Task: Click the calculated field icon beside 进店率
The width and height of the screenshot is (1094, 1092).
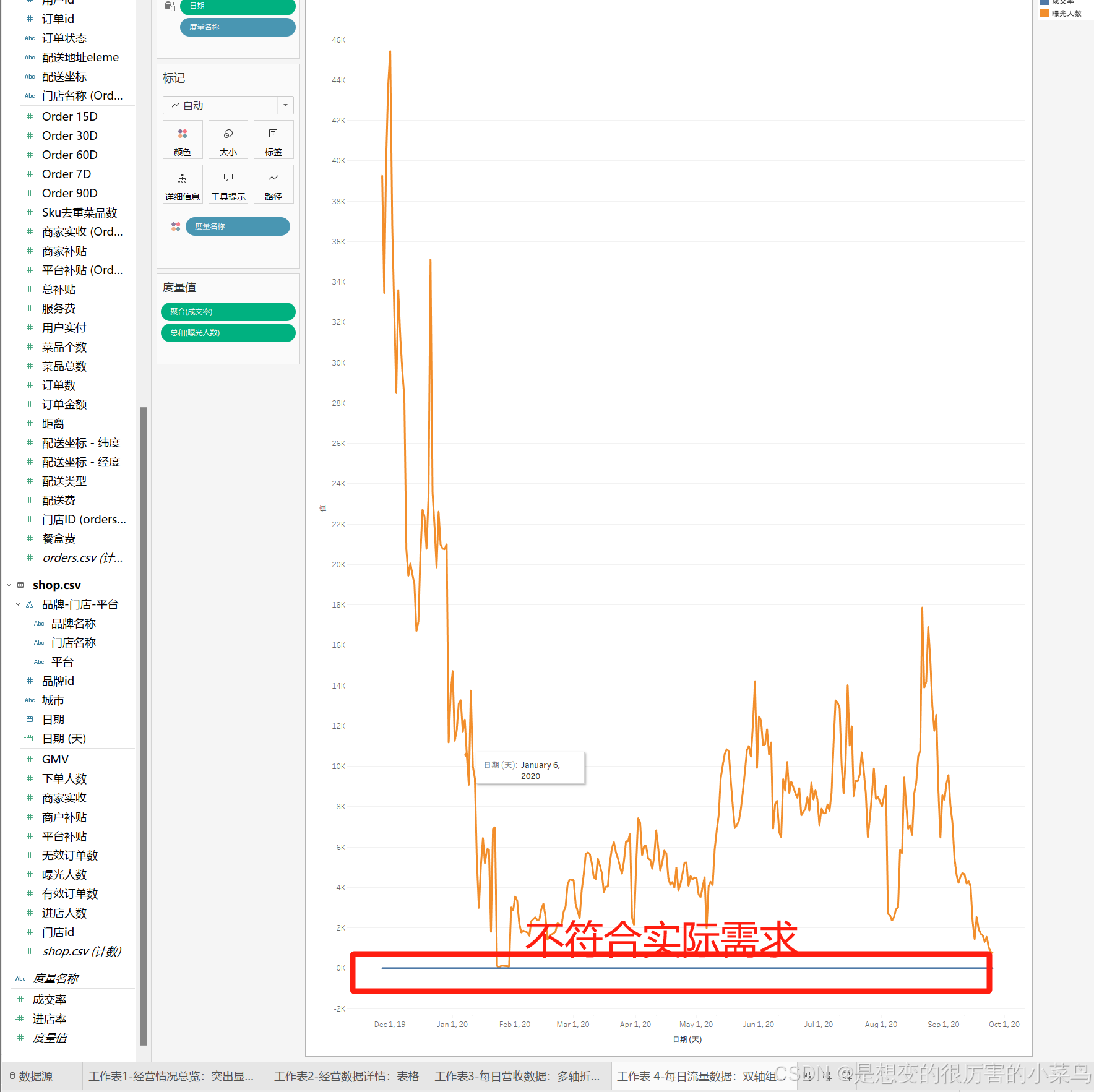Action: [x=19, y=1019]
